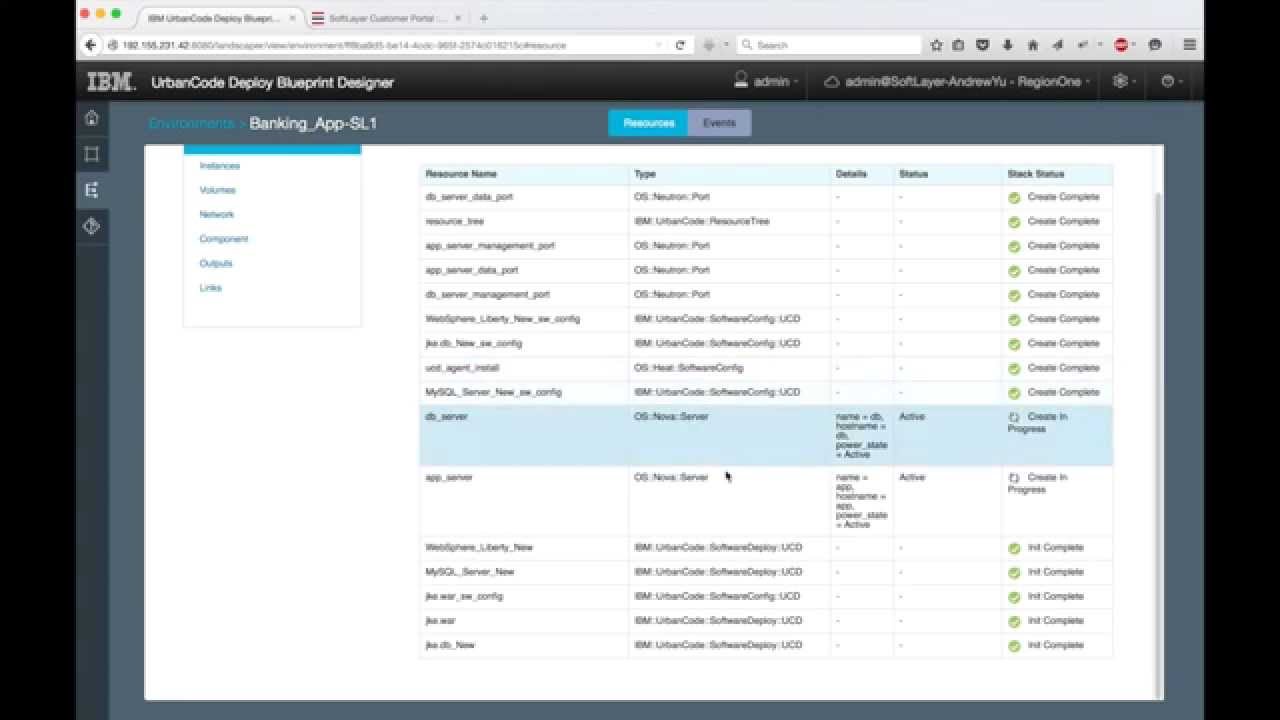Image resolution: width=1280 pixels, height=720 pixels.
Task: Open the downloads arrow icon
Action: click(x=1008, y=45)
